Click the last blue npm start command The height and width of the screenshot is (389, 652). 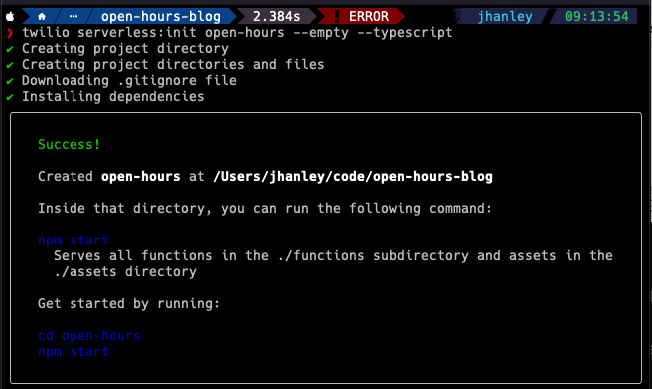[x=73, y=352]
